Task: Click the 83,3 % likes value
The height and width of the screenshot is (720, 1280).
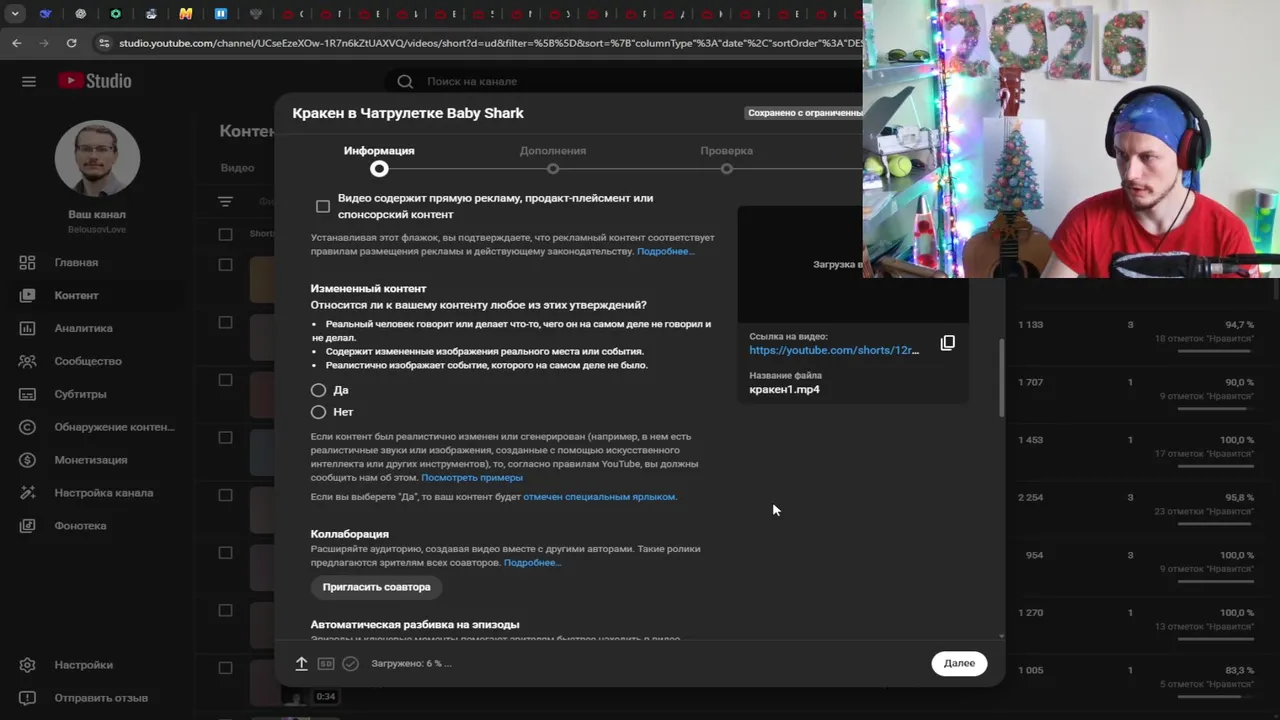Action: [1239, 670]
